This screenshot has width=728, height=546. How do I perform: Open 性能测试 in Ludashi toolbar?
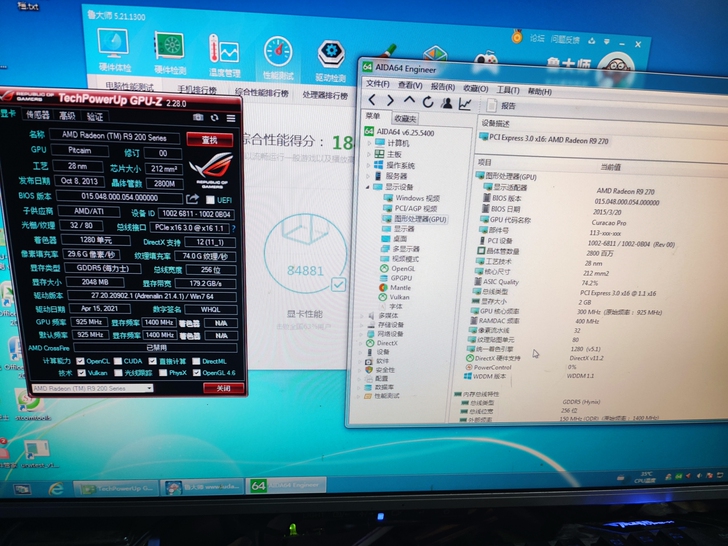(x=278, y=58)
